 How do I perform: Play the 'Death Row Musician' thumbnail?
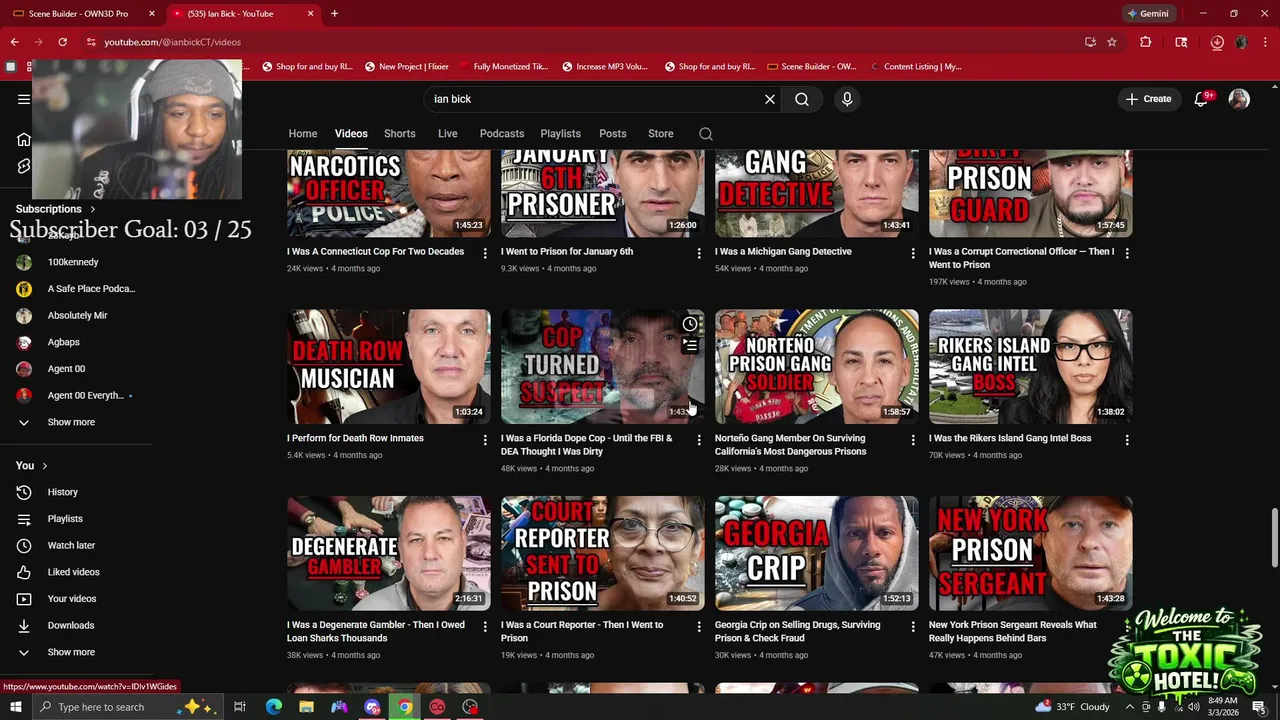click(x=389, y=366)
